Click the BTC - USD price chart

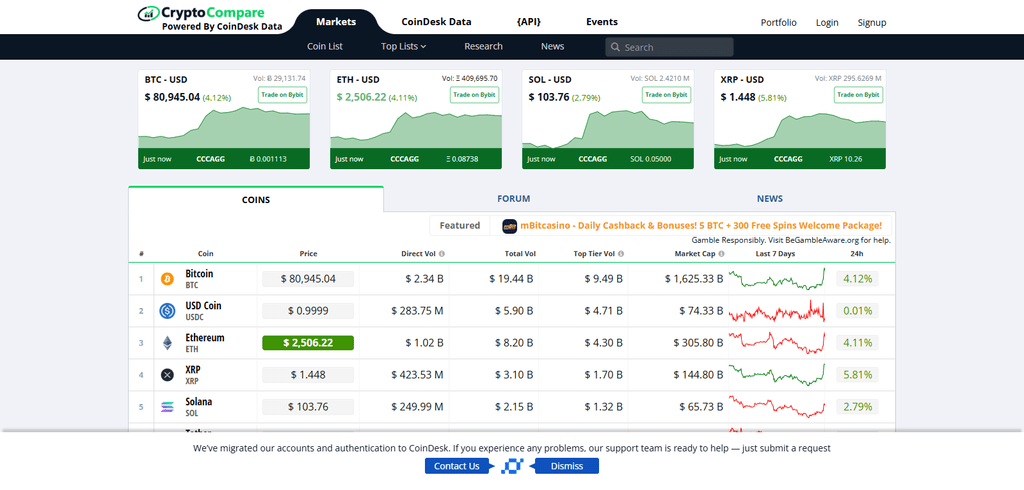224,128
